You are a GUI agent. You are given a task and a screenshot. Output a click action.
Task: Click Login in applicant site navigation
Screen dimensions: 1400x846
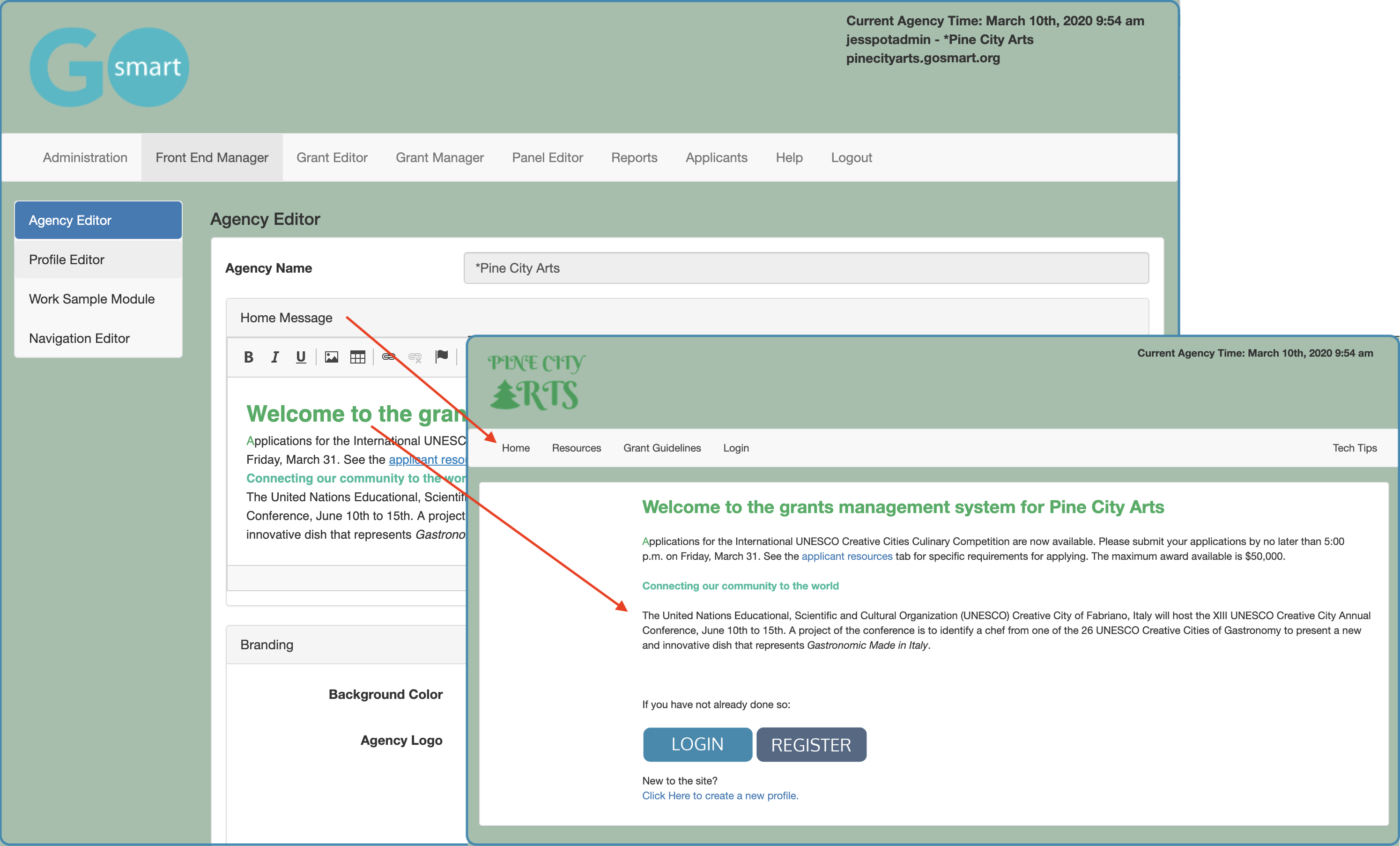point(736,448)
